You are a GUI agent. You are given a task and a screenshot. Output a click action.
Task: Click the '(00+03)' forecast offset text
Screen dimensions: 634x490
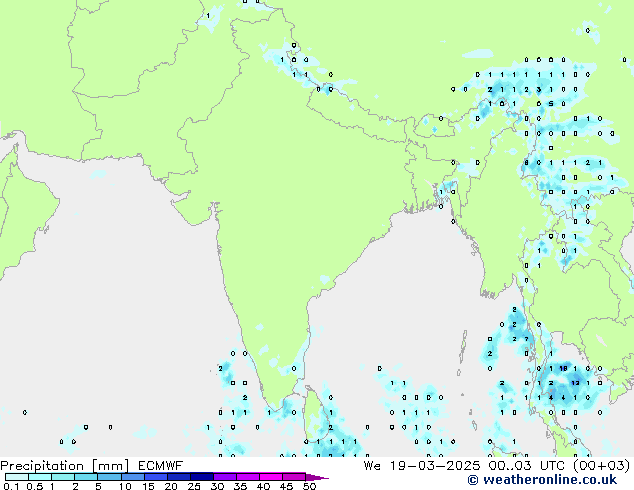tap(602, 466)
